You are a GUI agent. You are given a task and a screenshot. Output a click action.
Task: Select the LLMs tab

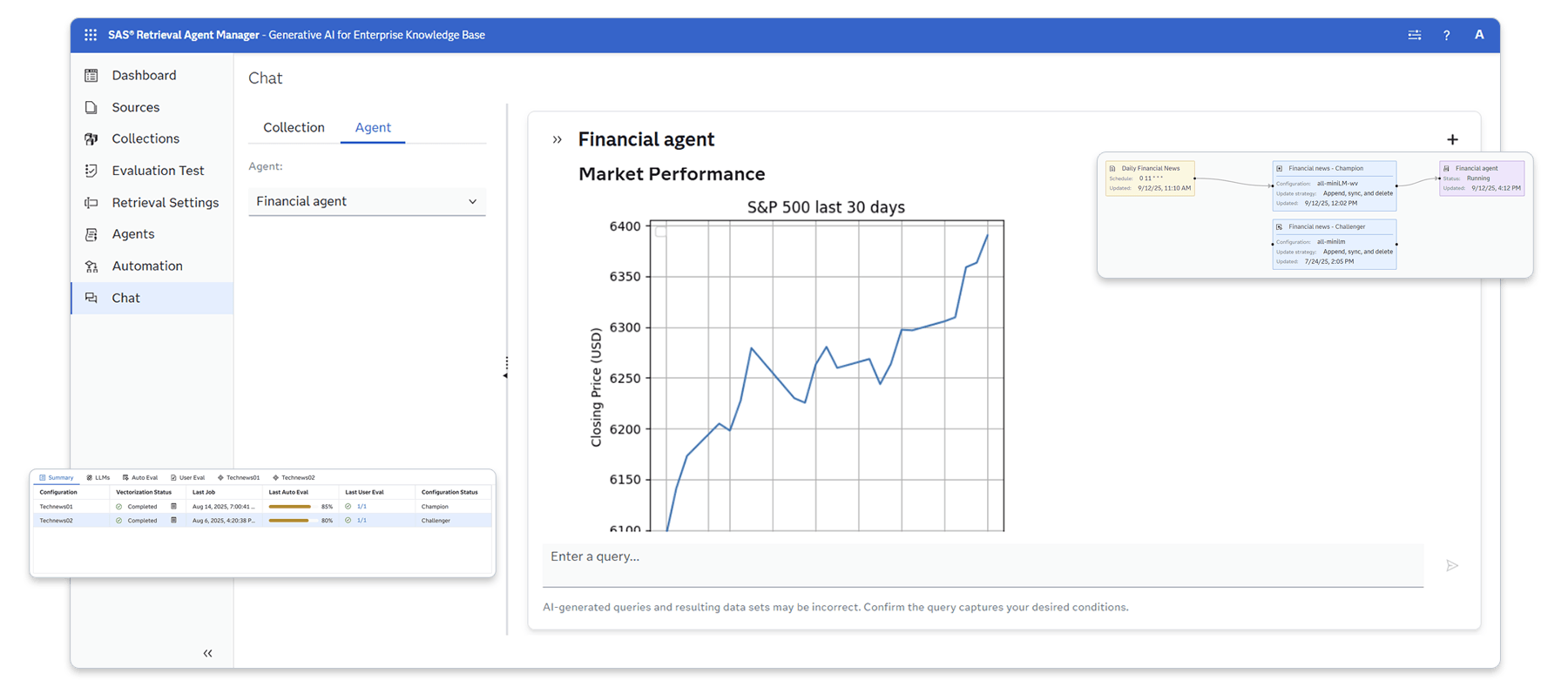coord(98,477)
